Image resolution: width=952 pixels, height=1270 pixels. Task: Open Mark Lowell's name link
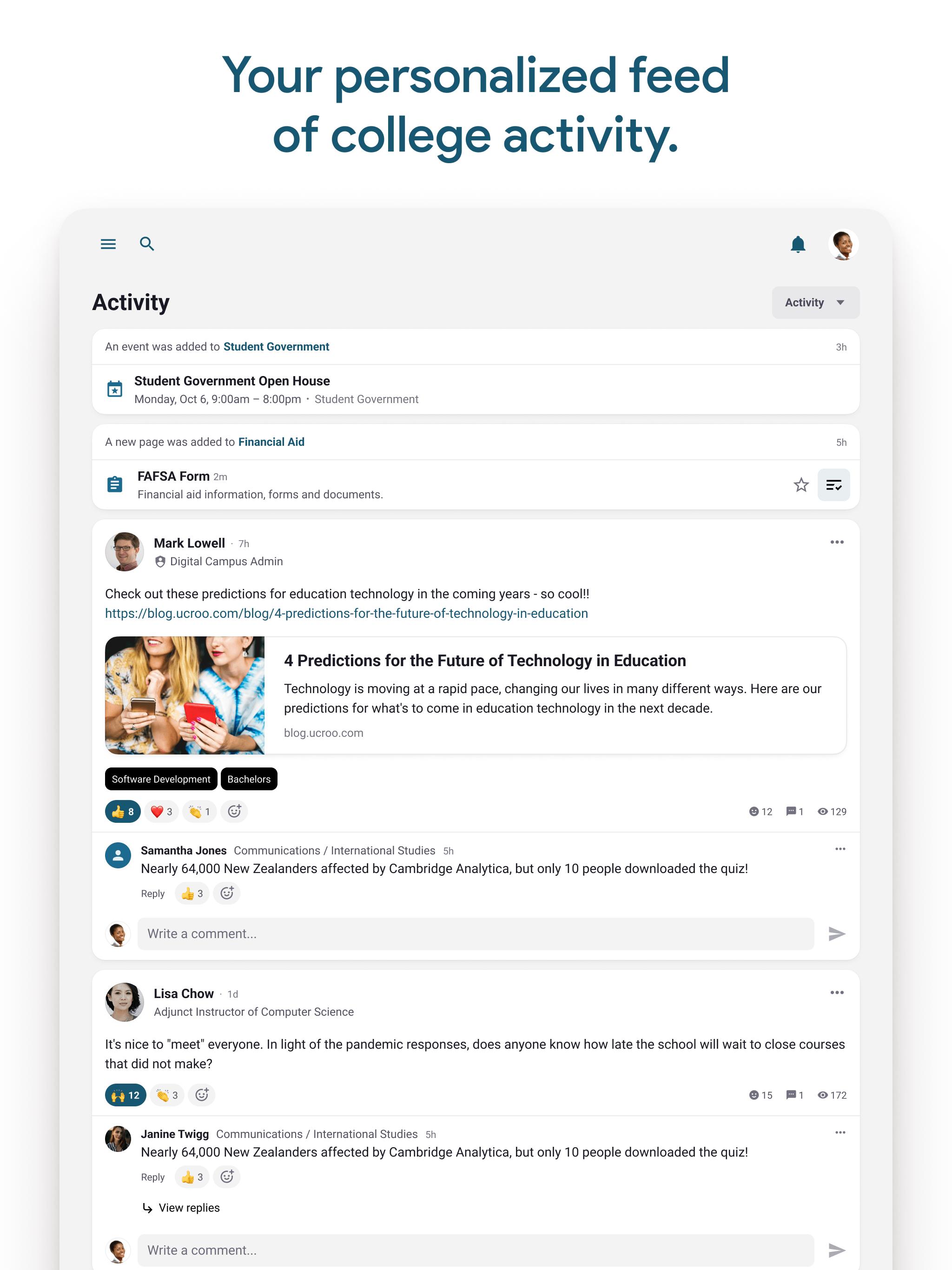tap(190, 543)
